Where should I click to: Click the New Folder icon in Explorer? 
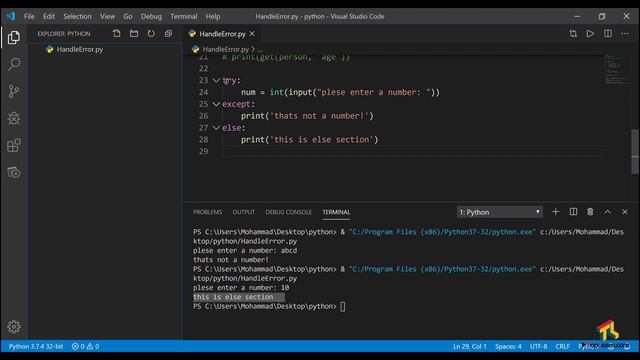pyautogui.click(x=134, y=33)
